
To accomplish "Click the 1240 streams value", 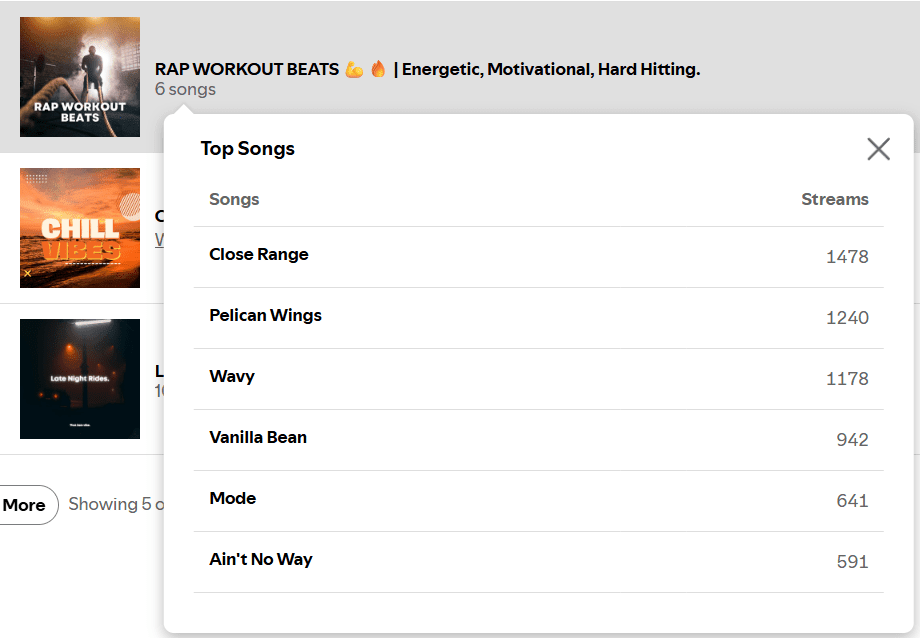I will (847, 318).
